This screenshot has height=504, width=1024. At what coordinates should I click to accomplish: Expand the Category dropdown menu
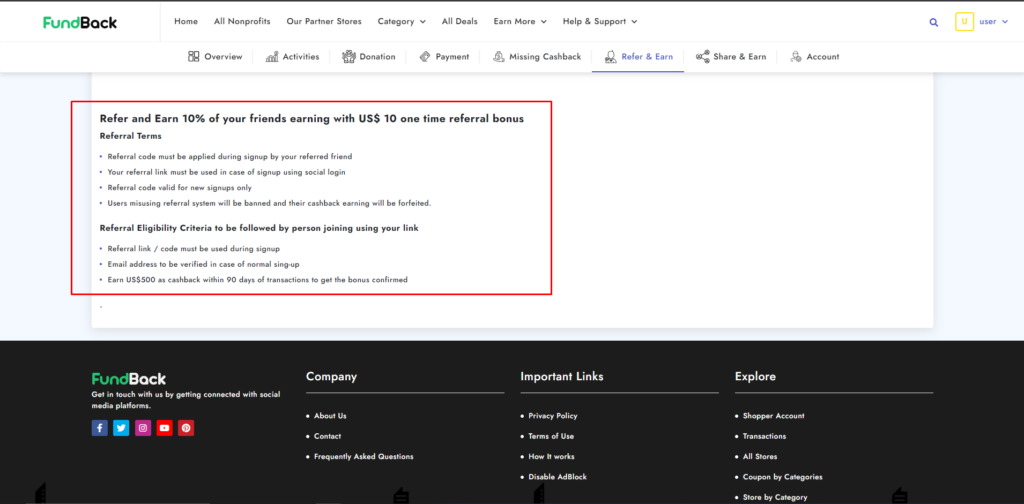pos(401,21)
